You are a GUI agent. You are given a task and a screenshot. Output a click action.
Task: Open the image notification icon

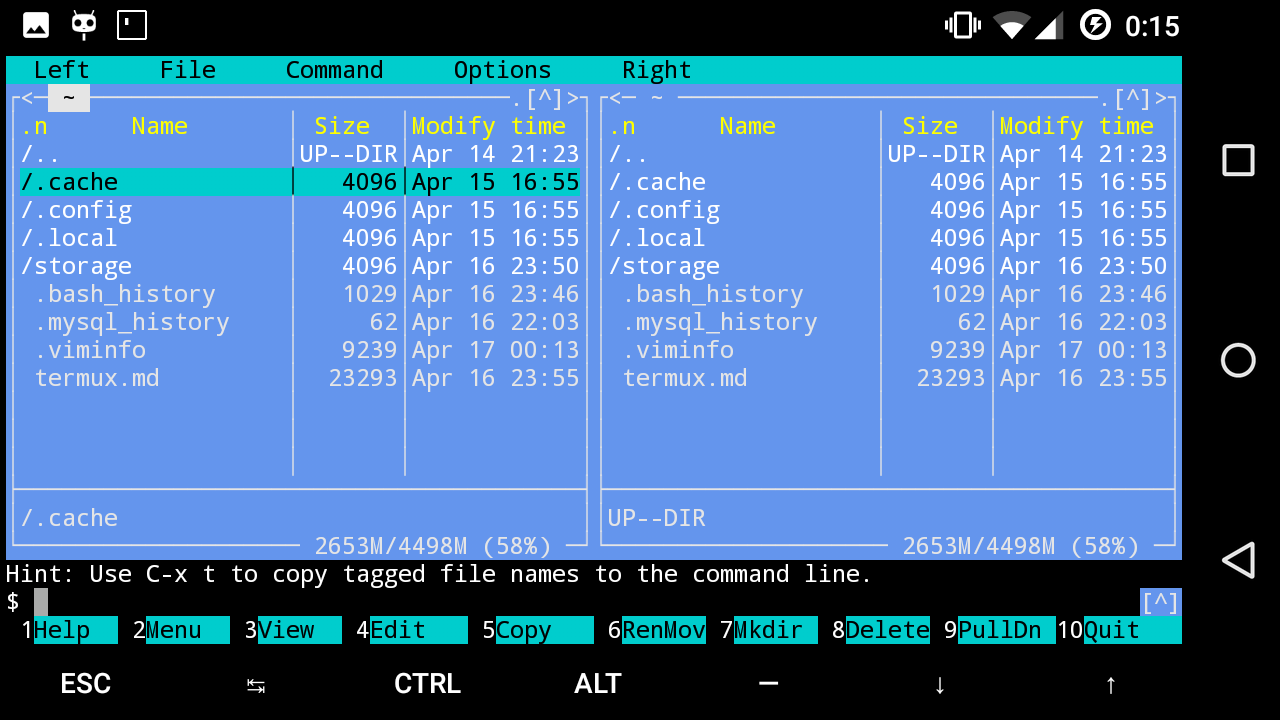point(36,25)
